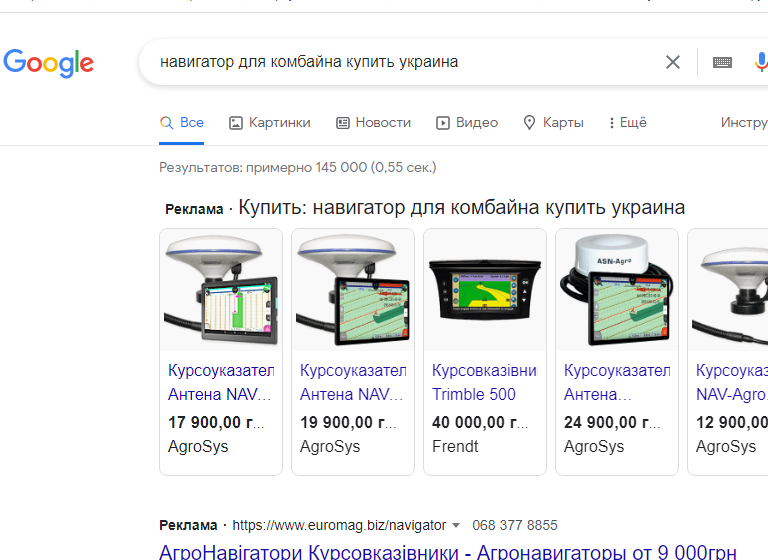
Task: Open the Инструменты search tools
Action: (744, 122)
